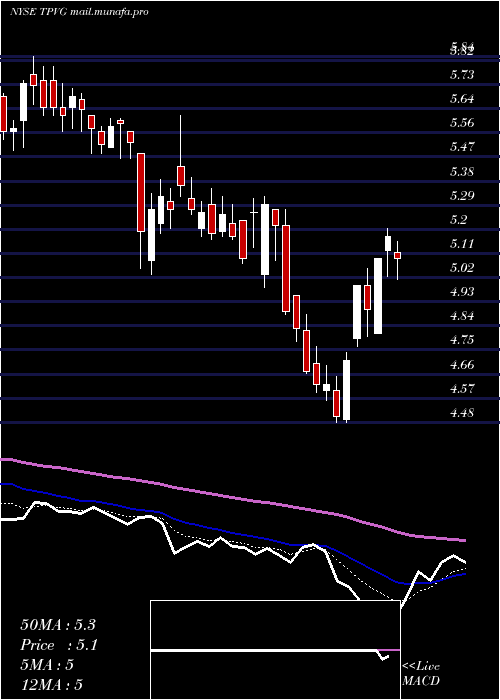Image resolution: width=500 pixels, height=700 pixels.
Task: Click the 5.38 price axis label
Action: [462, 172]
